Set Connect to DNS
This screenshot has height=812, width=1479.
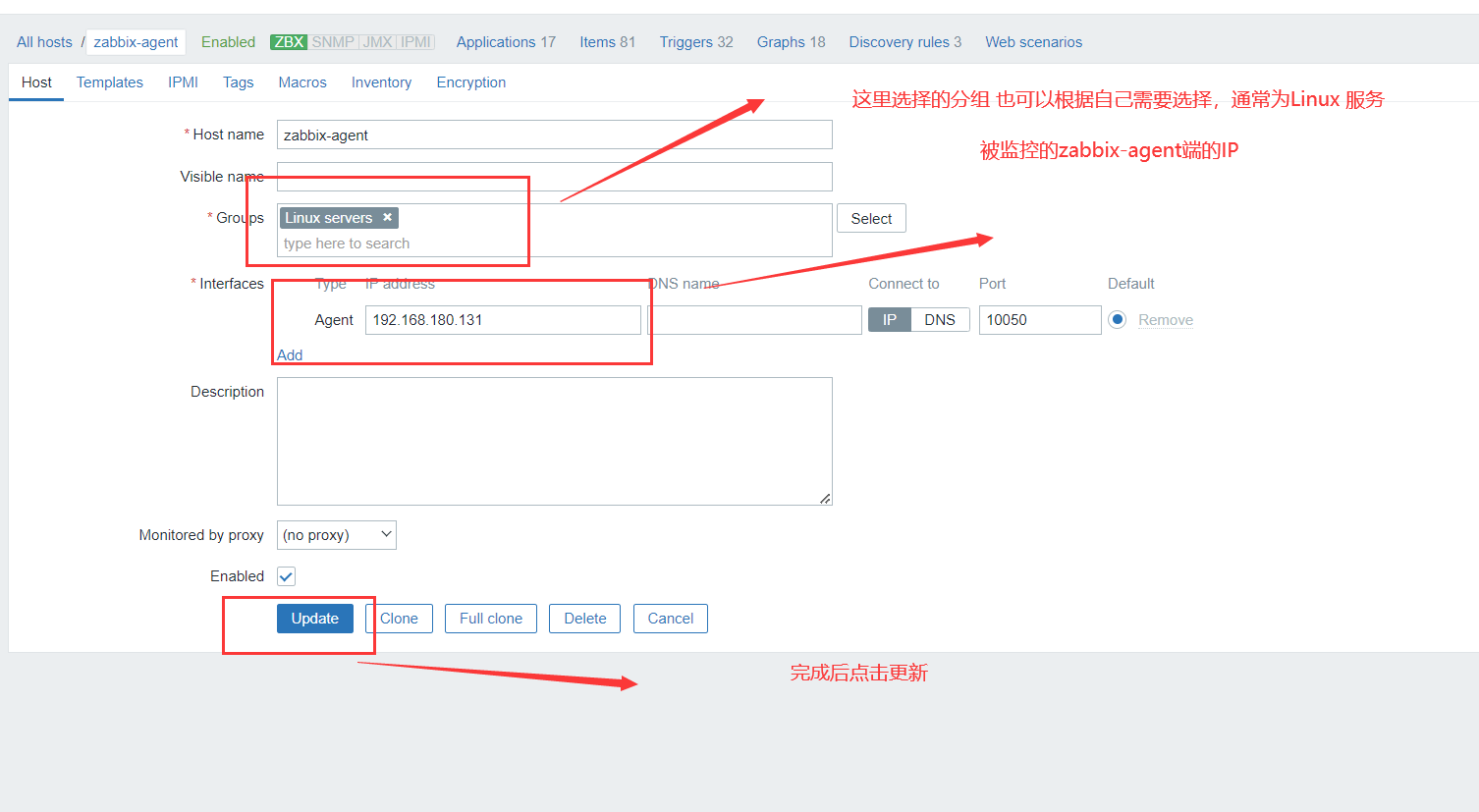coord(940,320)
